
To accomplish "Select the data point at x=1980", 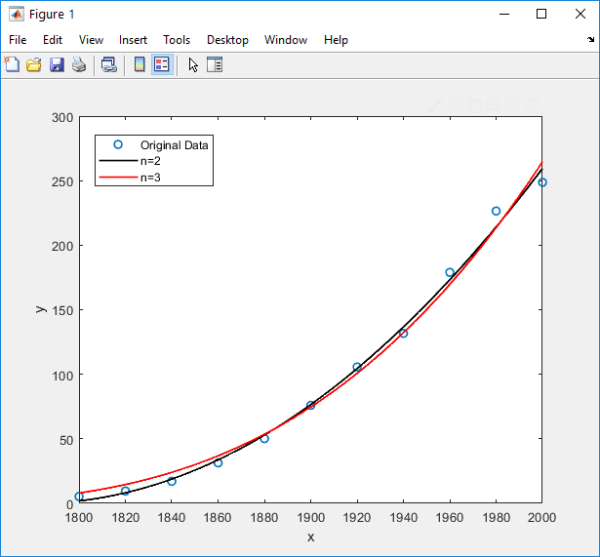I will [x=496, y=211].
